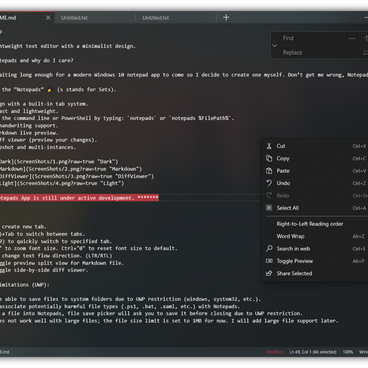368x368 pixels.
Task: Click the 'handwriting support' line
Action: 29,126
